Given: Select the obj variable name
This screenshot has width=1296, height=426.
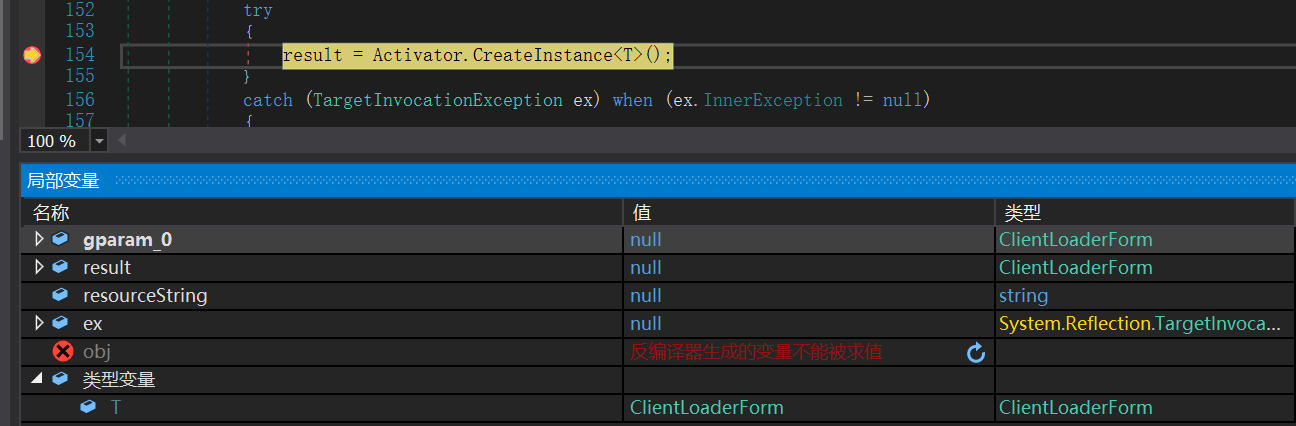Looking at the screenshot, I should click(96, 352).
